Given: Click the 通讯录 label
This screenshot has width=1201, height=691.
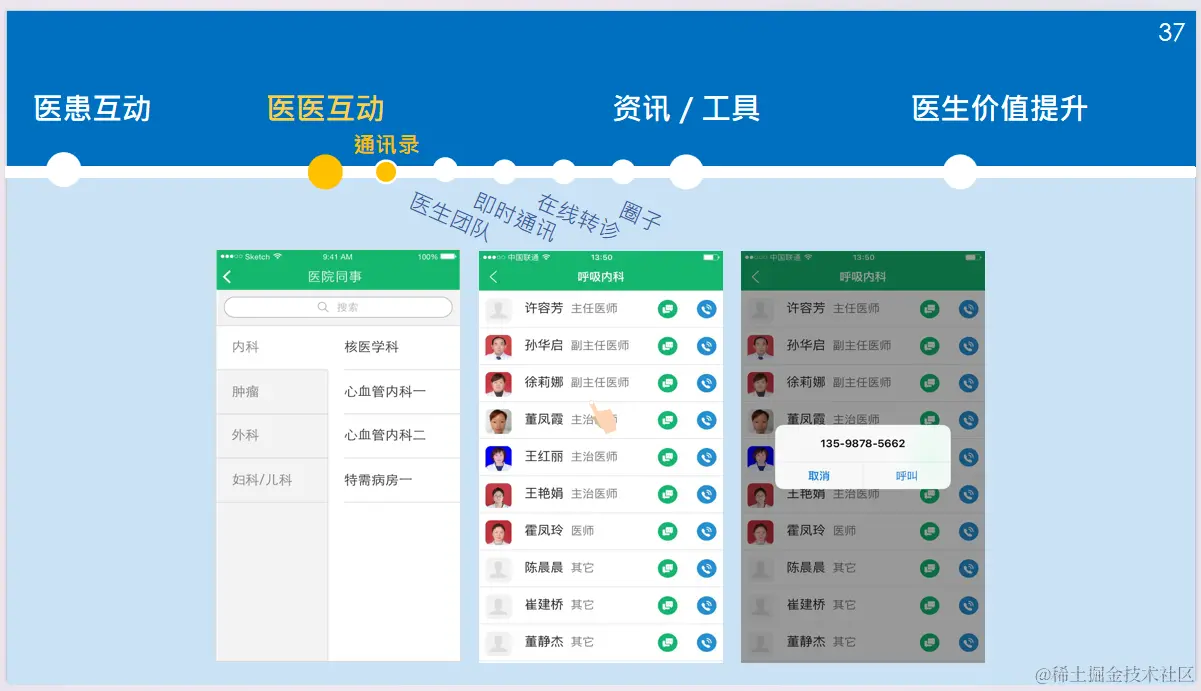Looking at the screenshot, I should click(x=386, y=145).
